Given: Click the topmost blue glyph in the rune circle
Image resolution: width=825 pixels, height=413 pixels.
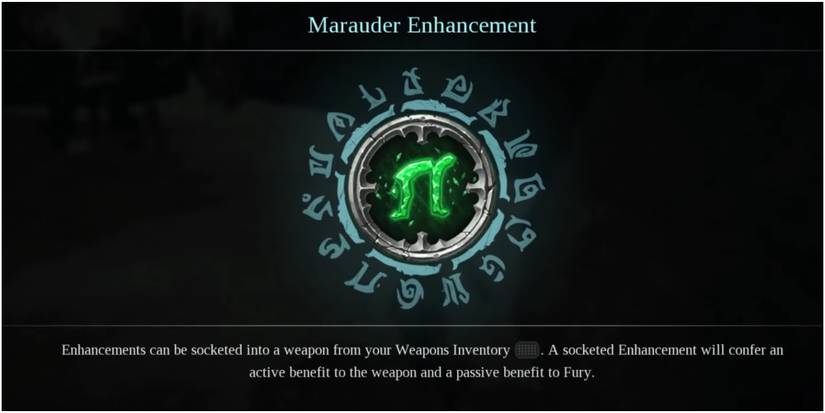Looking at the screenshot, I should 414,80.
